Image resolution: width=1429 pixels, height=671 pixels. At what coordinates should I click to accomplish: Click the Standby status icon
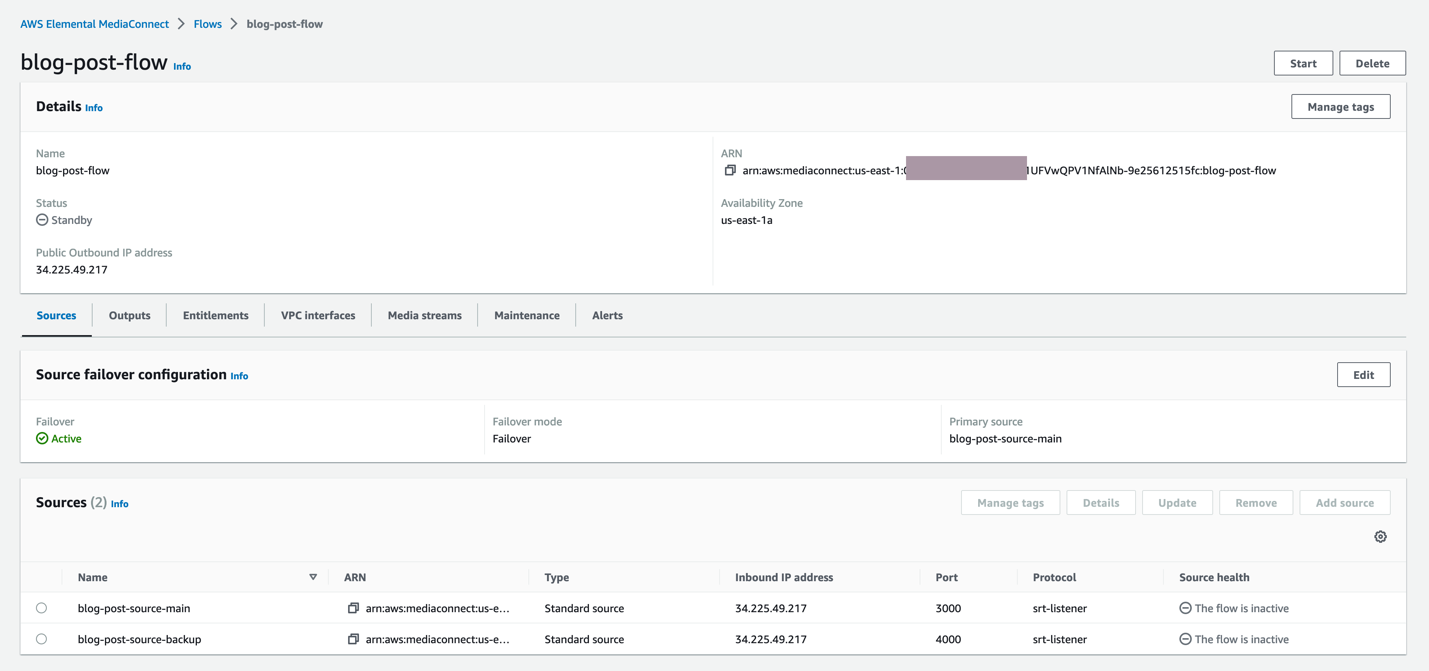click(42, 220)
